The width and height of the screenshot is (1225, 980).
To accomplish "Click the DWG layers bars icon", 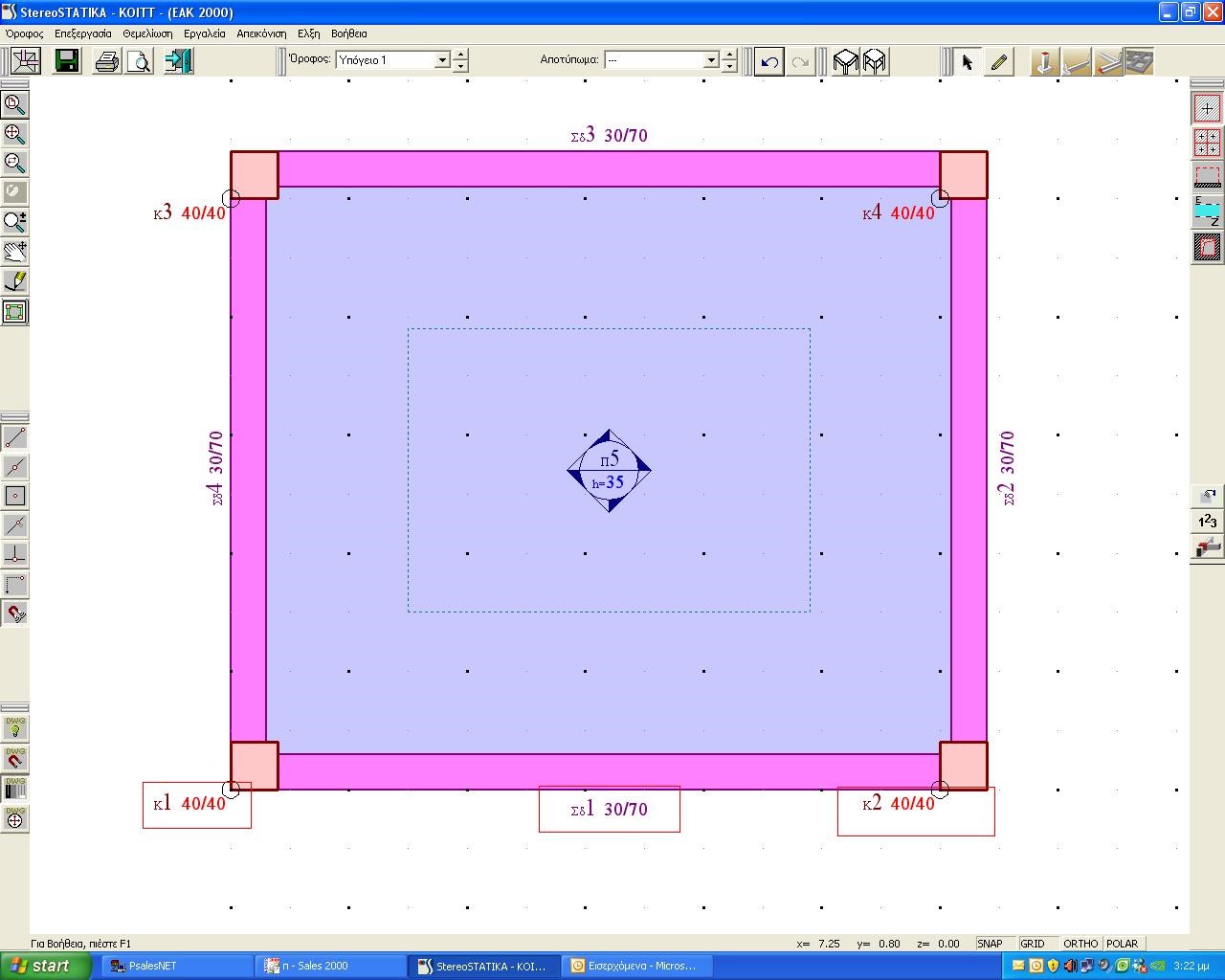I will pyautogui.click(x=14, y=788).
